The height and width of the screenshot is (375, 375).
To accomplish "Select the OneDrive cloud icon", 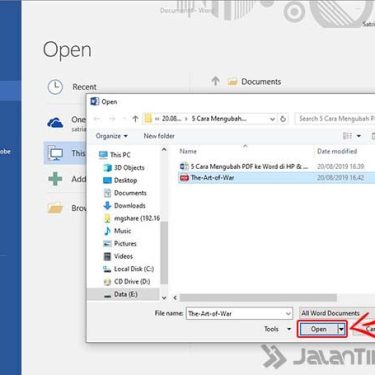I will [55, 123].
